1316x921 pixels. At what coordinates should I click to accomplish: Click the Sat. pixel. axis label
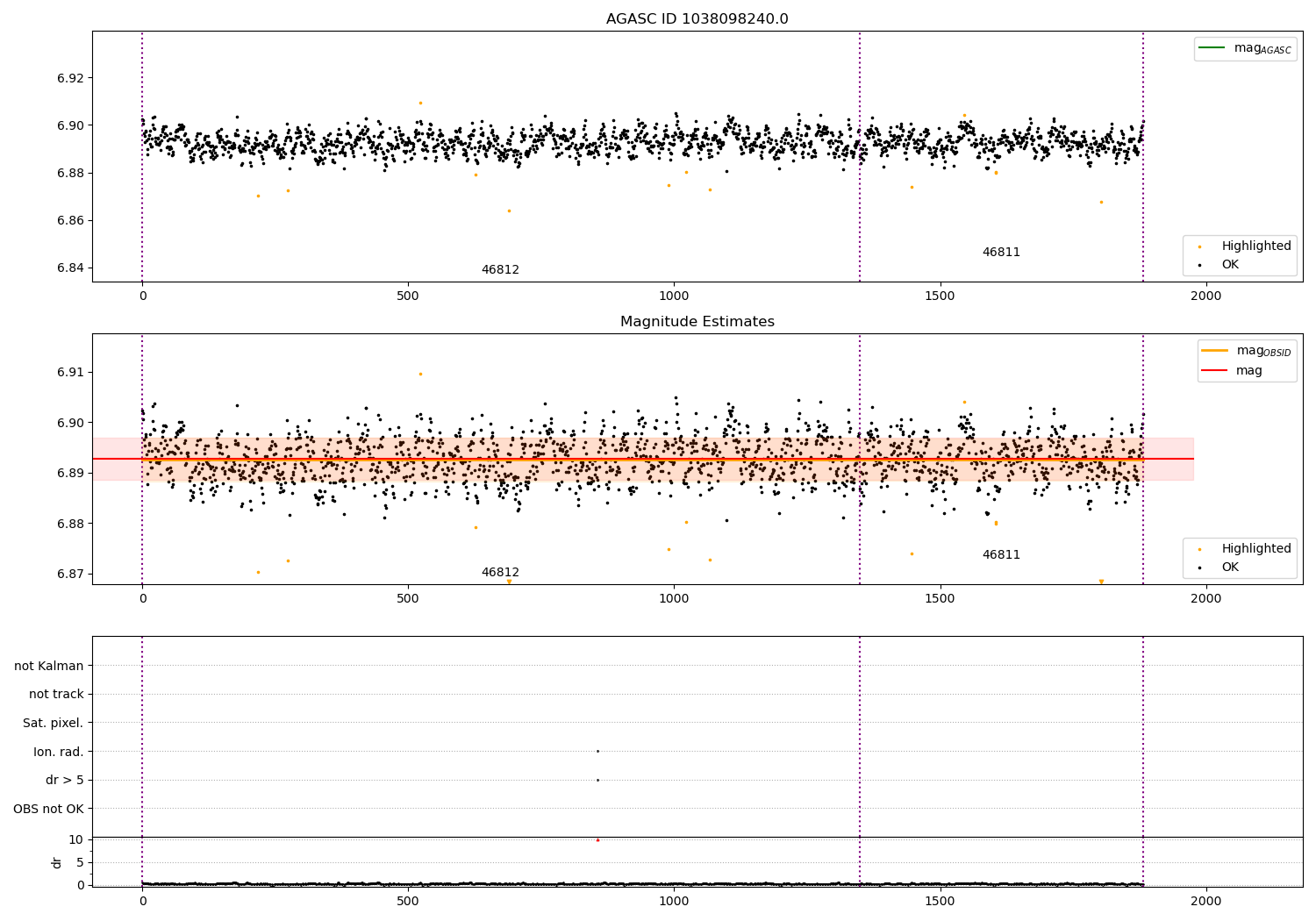[54, 723]
